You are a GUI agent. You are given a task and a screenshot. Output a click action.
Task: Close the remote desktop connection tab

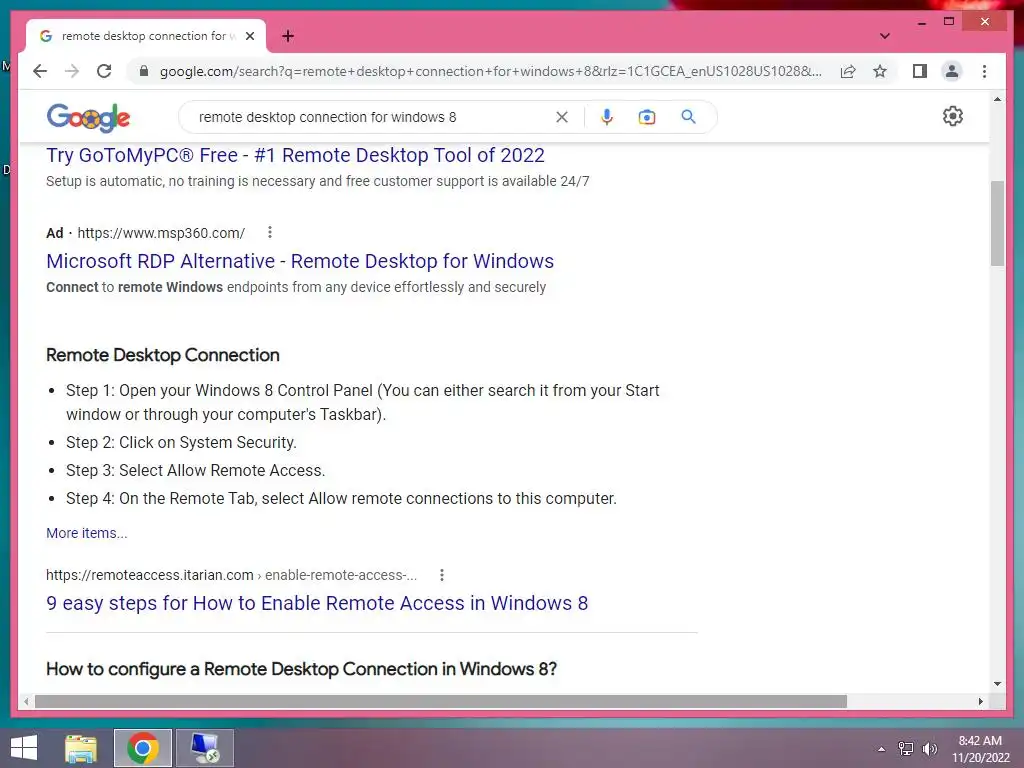[249, 36]
